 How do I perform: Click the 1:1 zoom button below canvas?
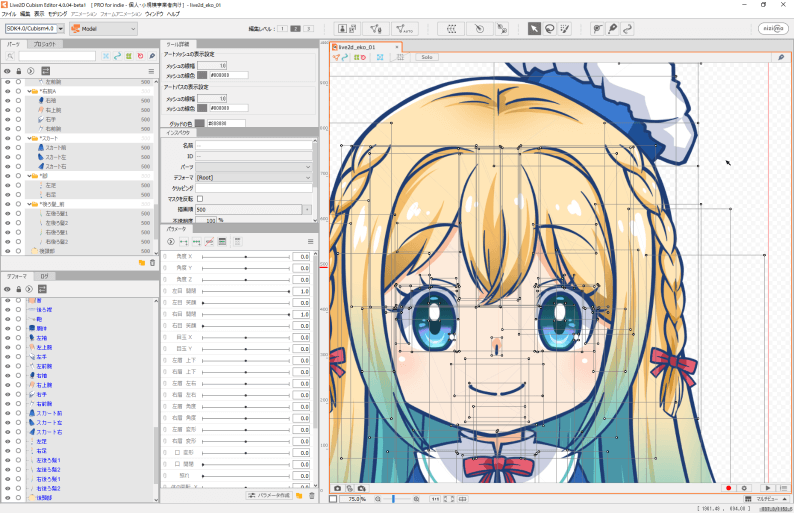click(435, 499)
